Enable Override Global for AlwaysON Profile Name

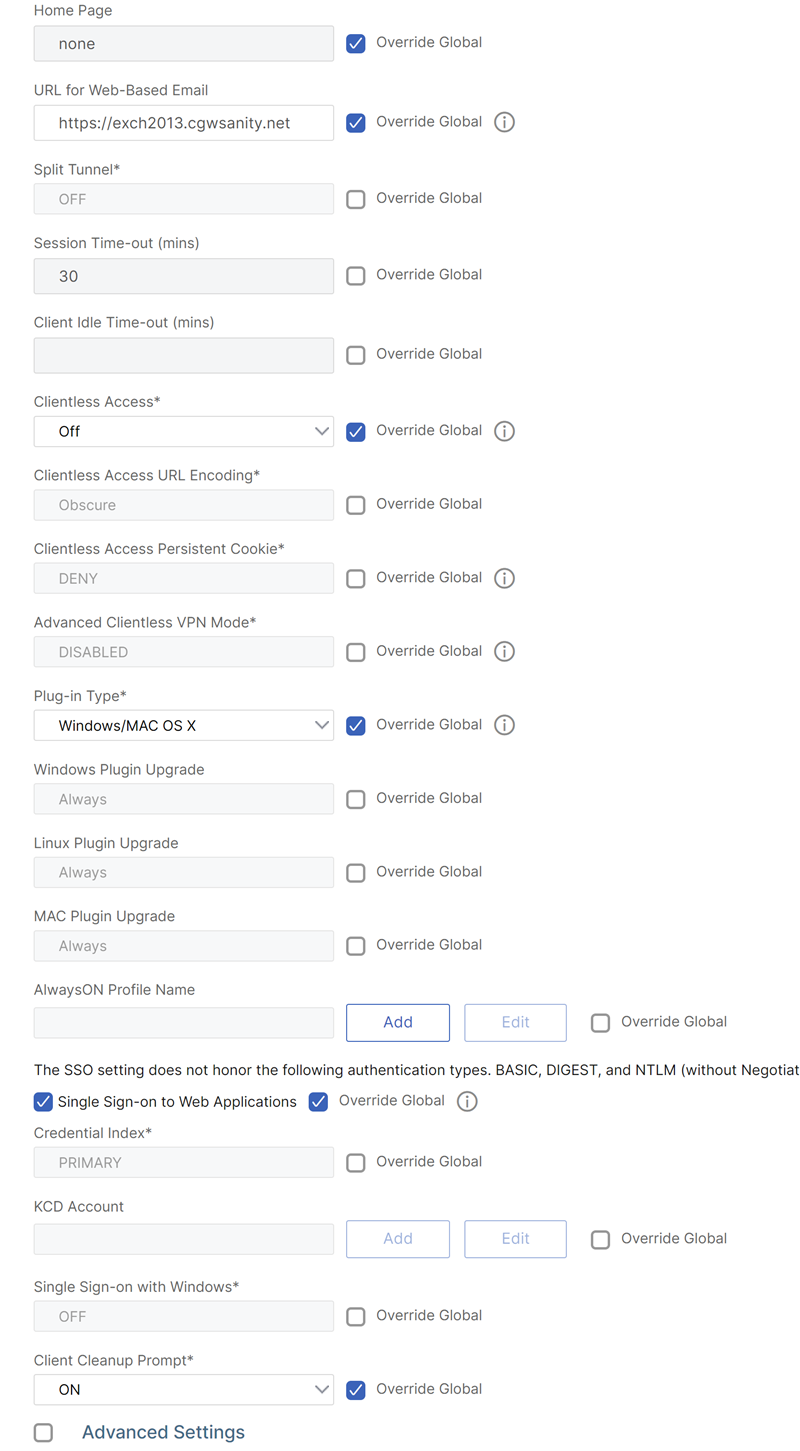[x=600, y=1022]
